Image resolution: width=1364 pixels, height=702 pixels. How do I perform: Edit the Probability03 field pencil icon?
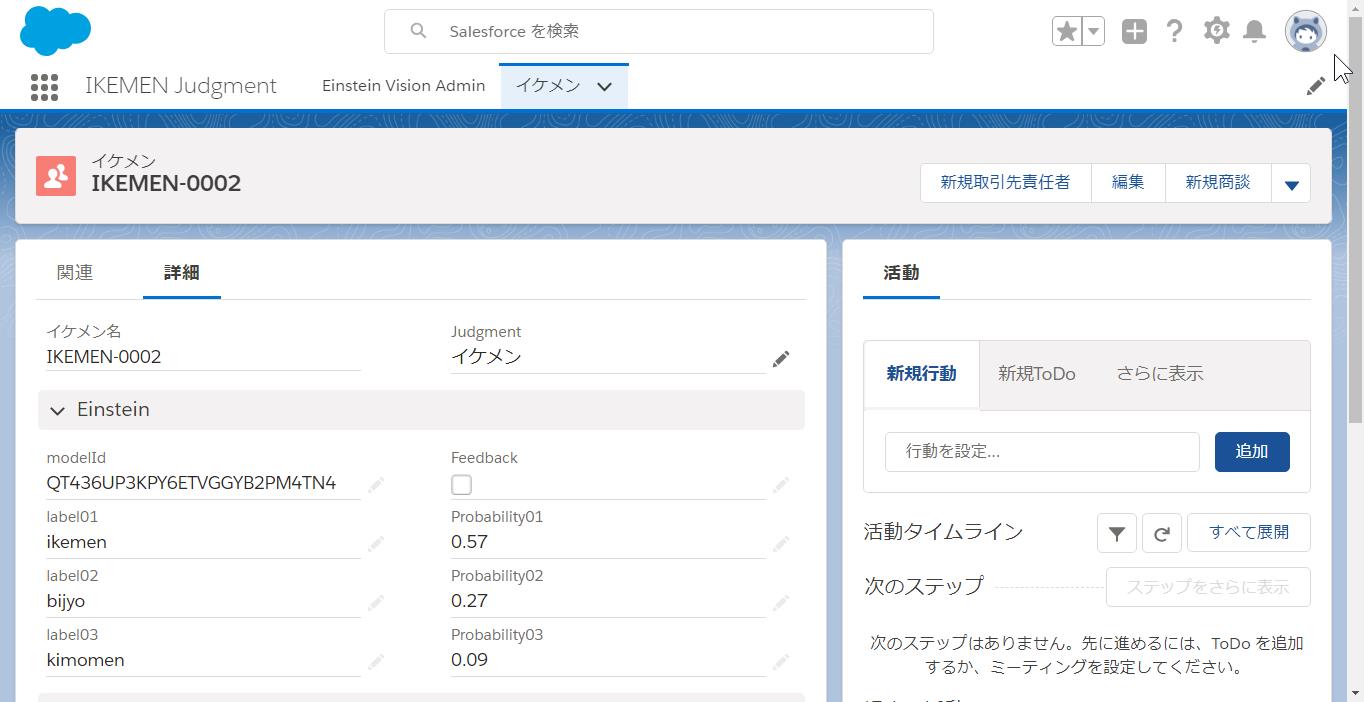pyautogui.click(x=781, y=661)
